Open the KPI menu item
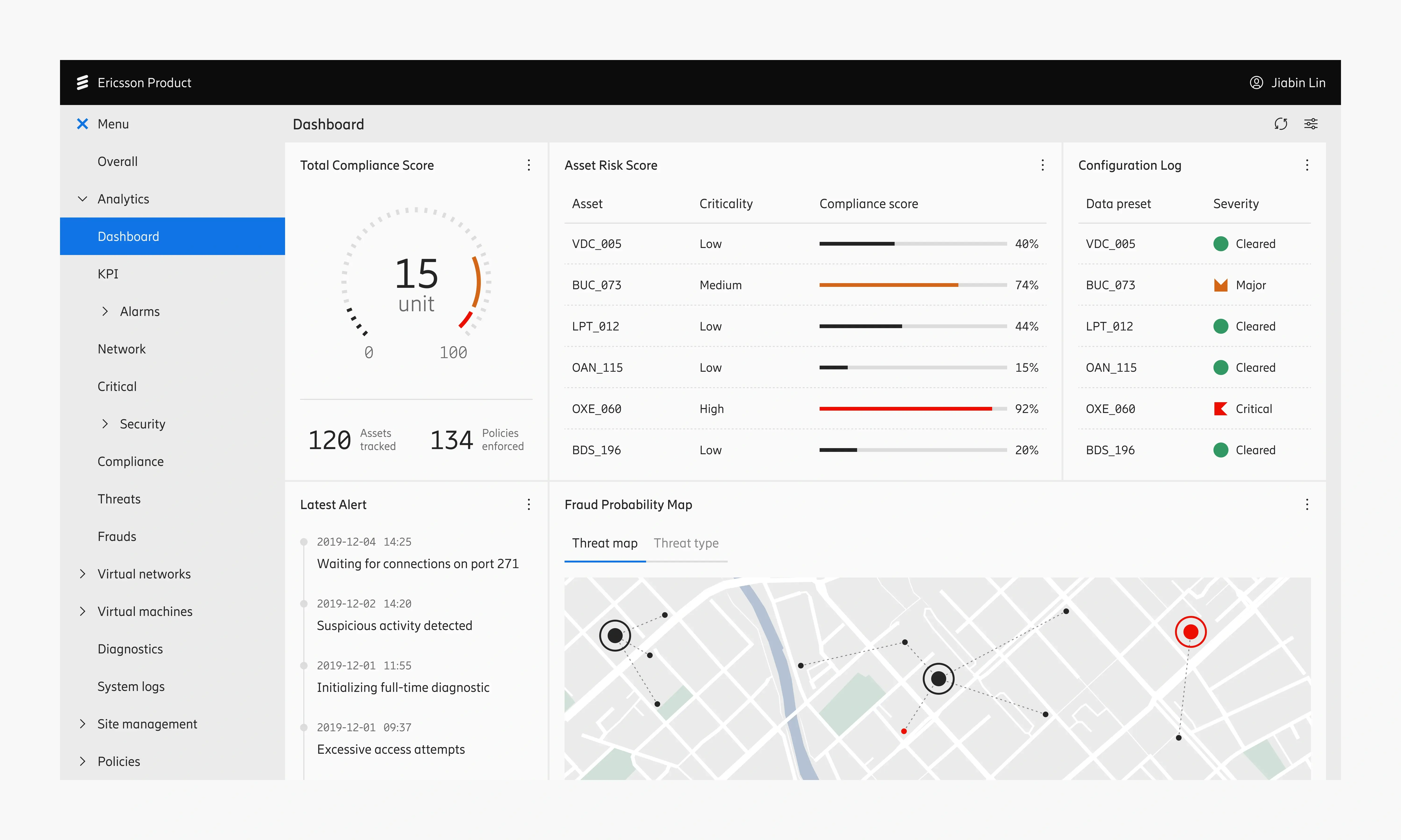The width and height of the screenshot is (1401, 840). tap(108, 274)
